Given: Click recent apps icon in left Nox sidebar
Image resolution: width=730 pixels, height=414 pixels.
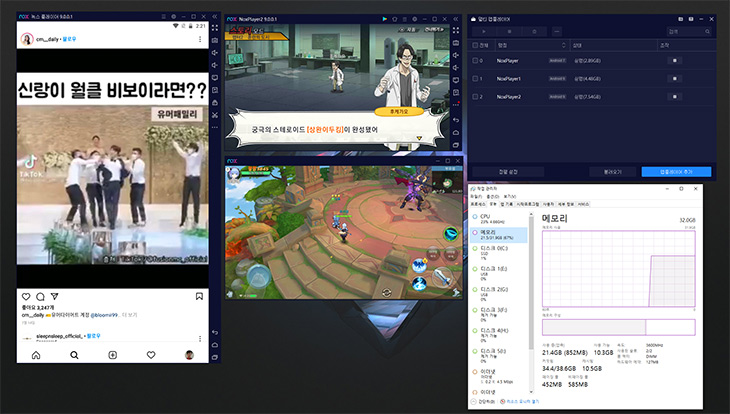Looking at the screenshot, I should point(215,357).
